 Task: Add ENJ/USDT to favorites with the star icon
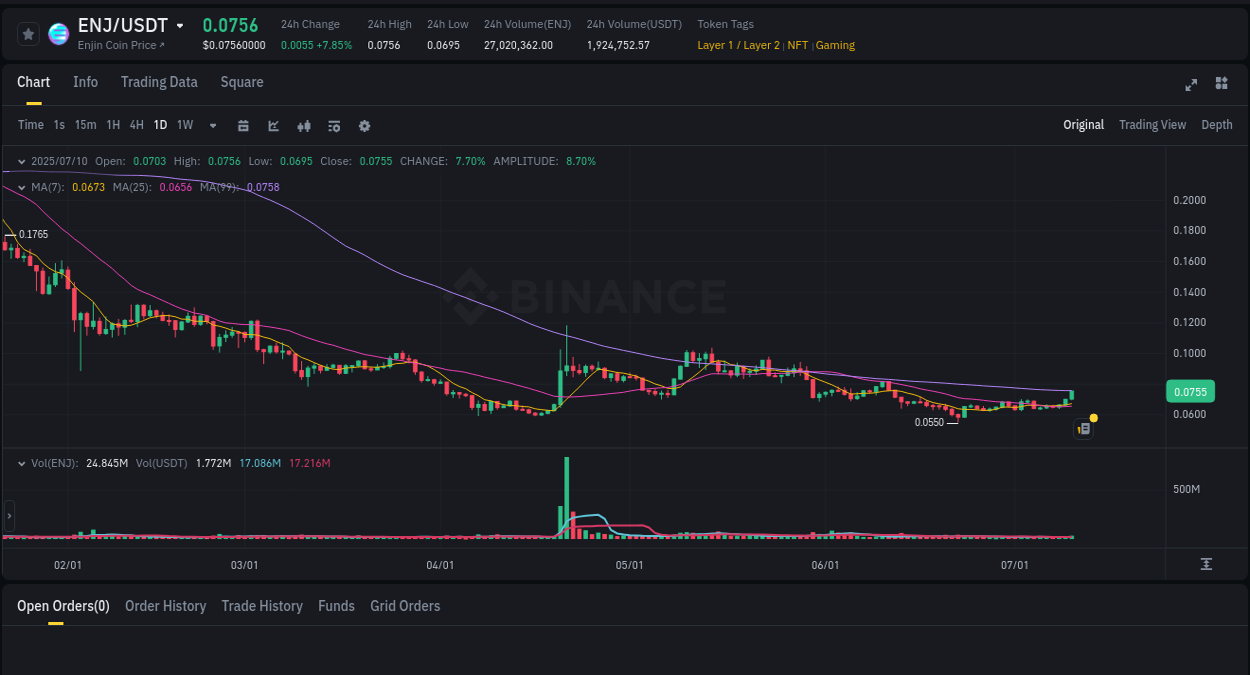coord(28,33)
